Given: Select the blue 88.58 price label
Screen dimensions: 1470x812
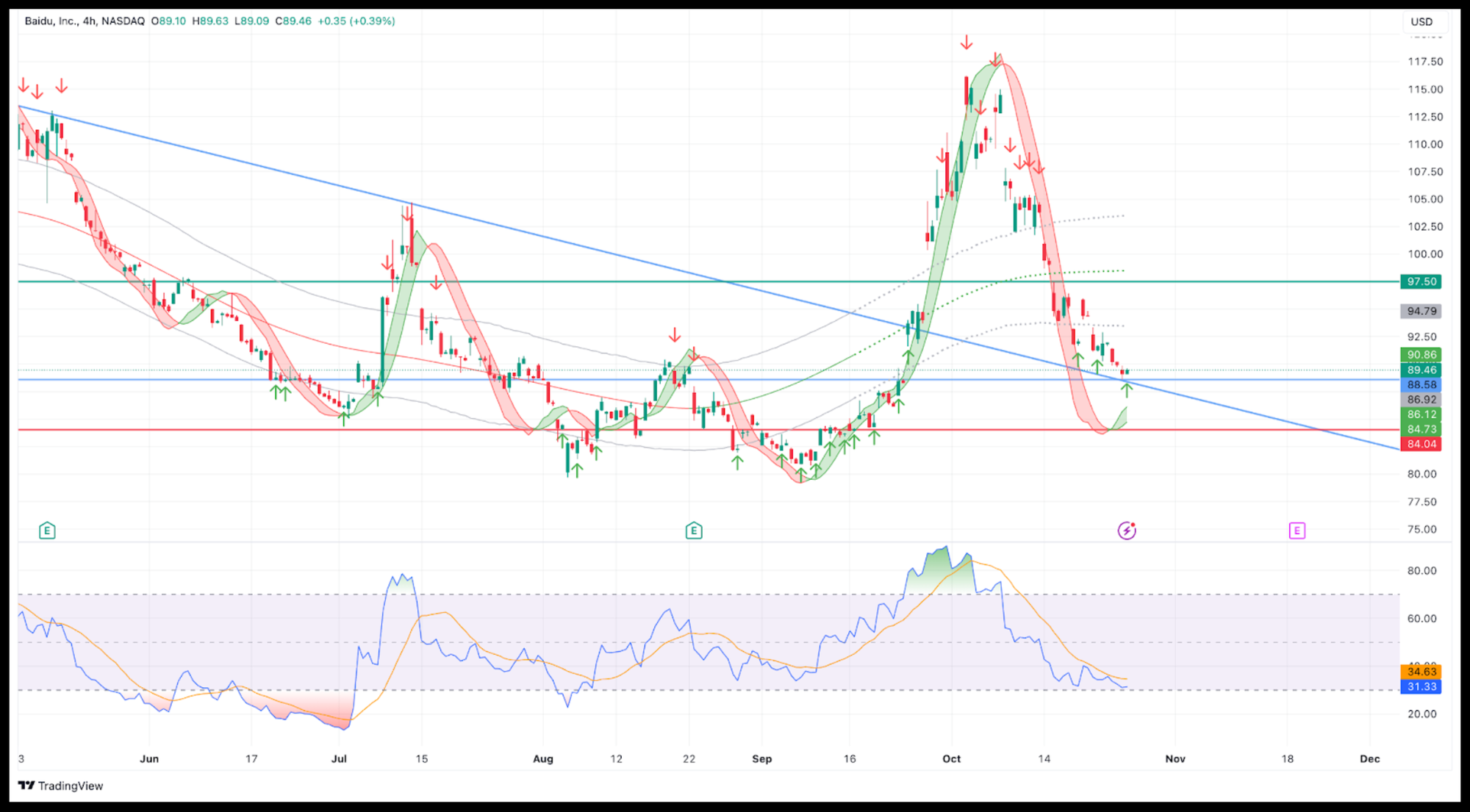Looking at the screenshot, I should (x=1421, y=384).
